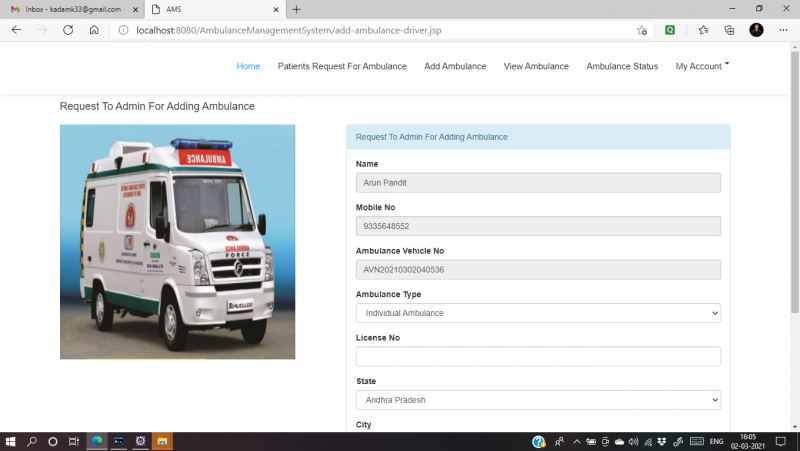Open the Eclipse icon in taskbar
This screenshot has height=451, width=800.
(x=141, y=441)
